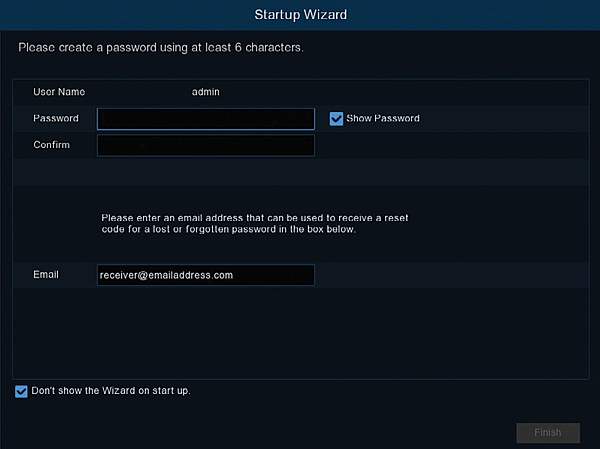
Task: Click into the Confirm password field
Action: (206, 146)
